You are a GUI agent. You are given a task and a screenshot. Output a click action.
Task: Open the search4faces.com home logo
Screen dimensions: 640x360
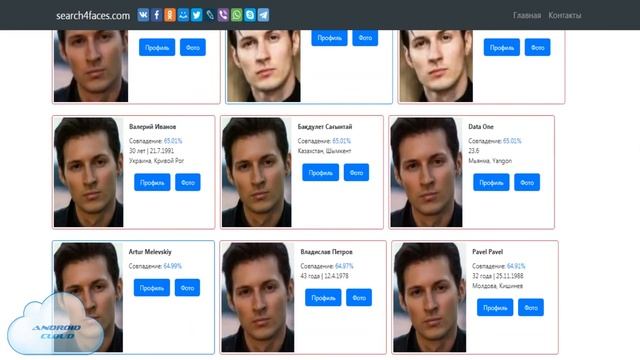pos(93,16)
